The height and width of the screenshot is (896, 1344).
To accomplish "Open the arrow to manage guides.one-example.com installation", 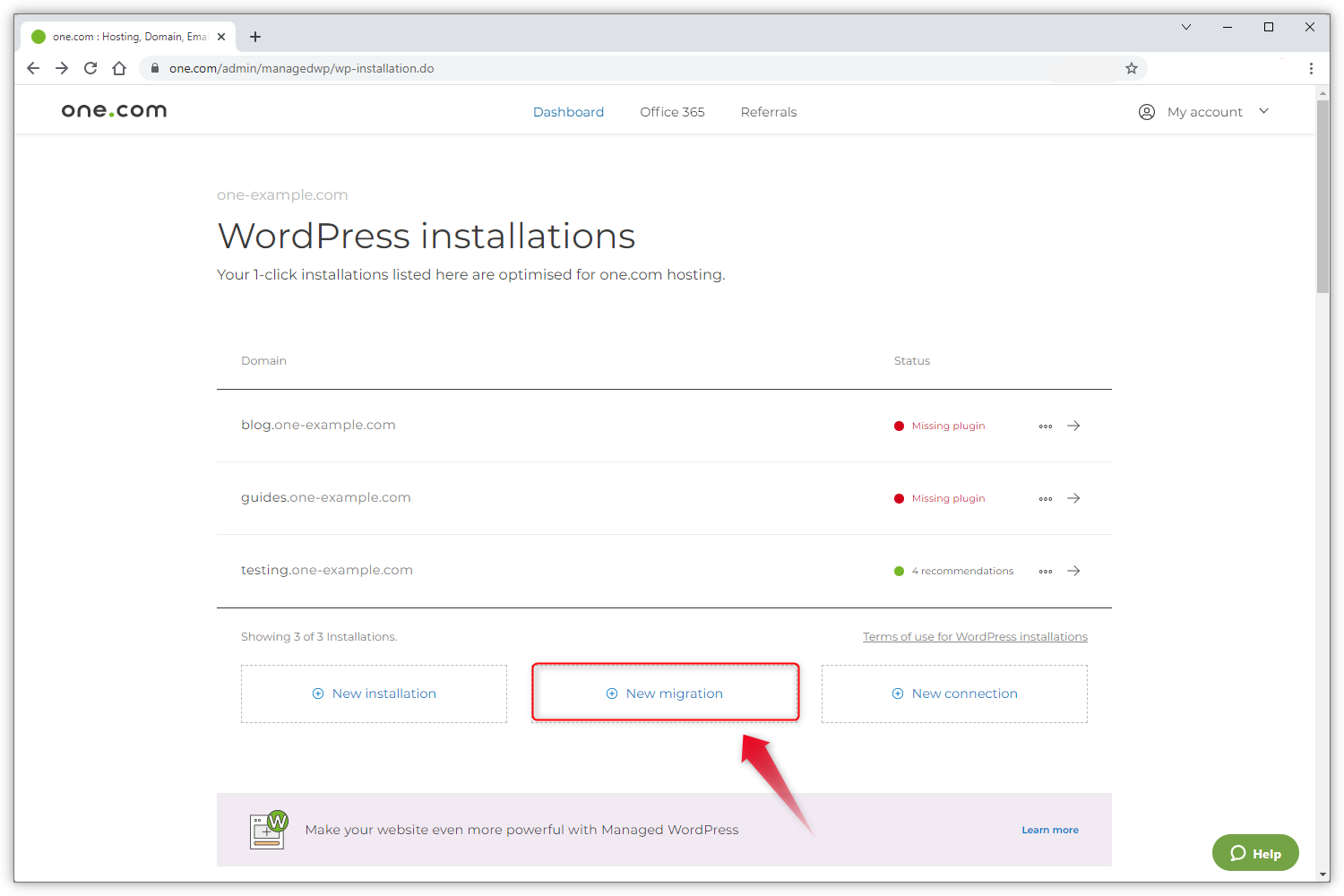I will (1073, 498).
